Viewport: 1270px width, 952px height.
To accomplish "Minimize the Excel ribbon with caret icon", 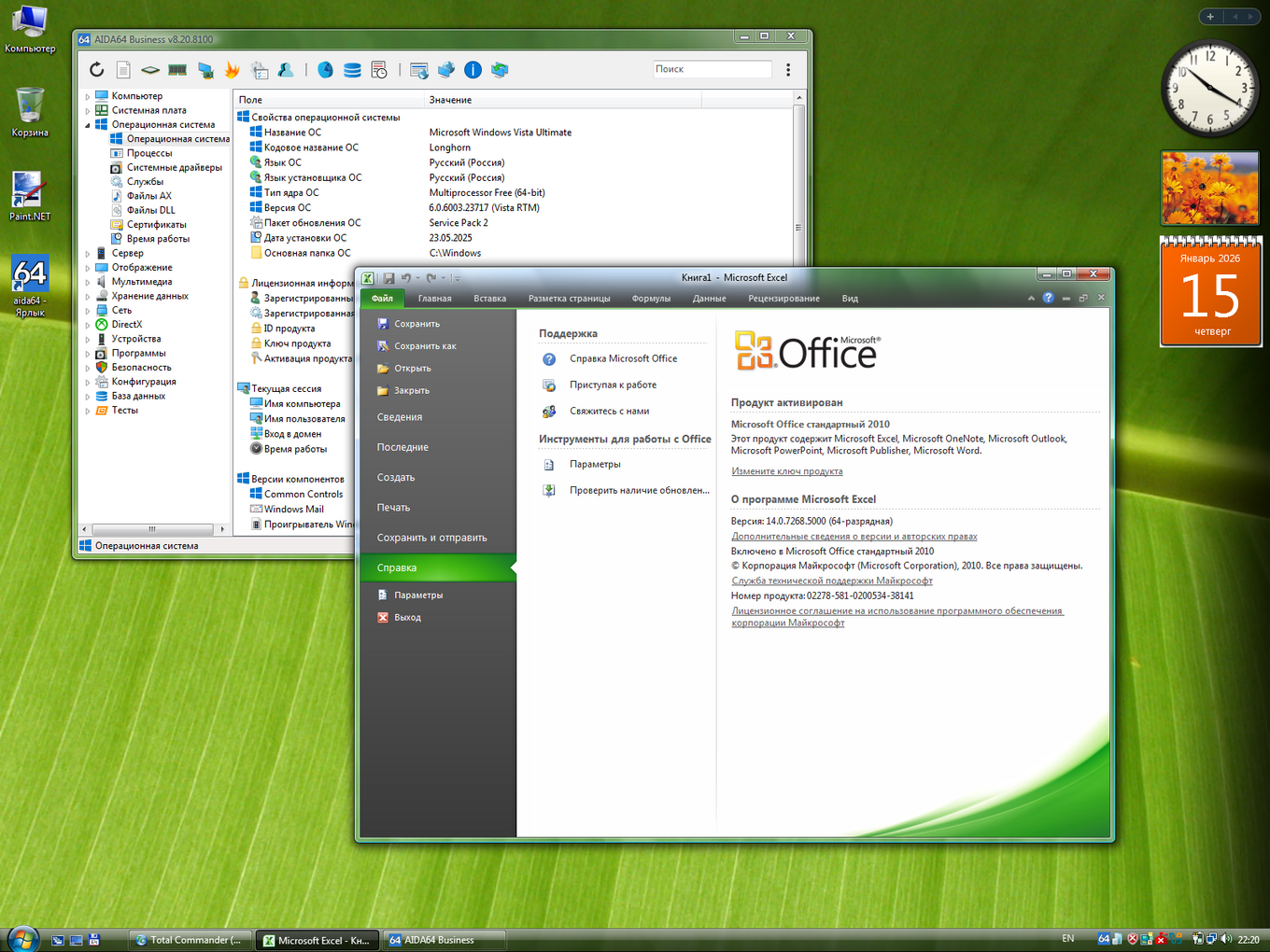I will point(1031,299).
